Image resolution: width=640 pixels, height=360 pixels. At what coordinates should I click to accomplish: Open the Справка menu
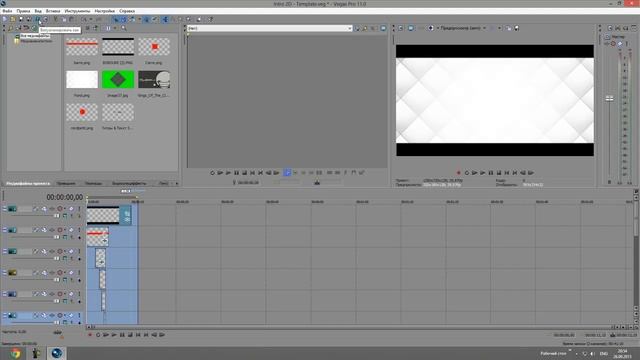(127, 11)
